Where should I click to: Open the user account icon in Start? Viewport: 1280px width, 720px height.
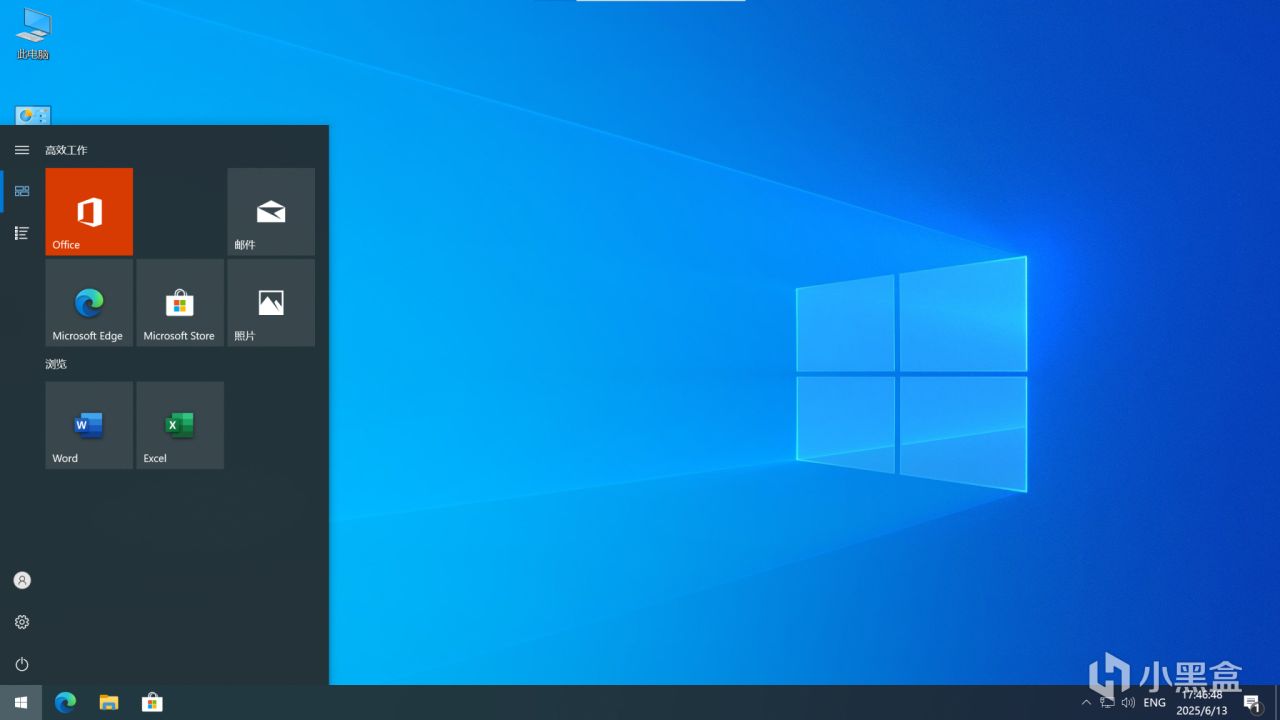22,580
